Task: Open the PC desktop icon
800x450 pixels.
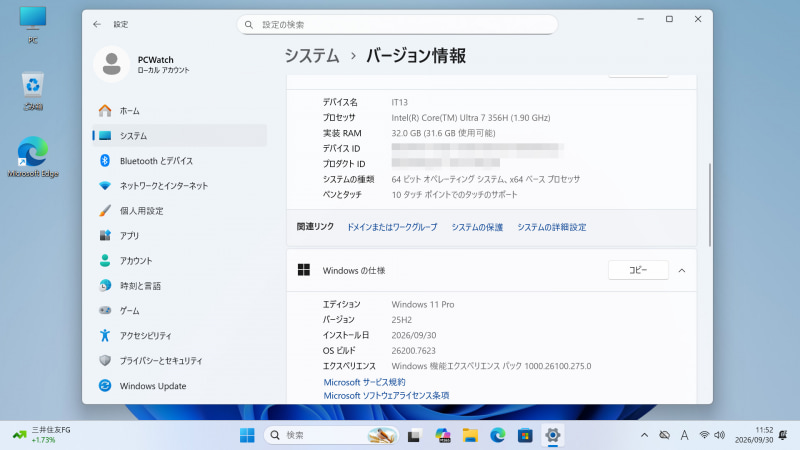Action: tap(33, 24)
